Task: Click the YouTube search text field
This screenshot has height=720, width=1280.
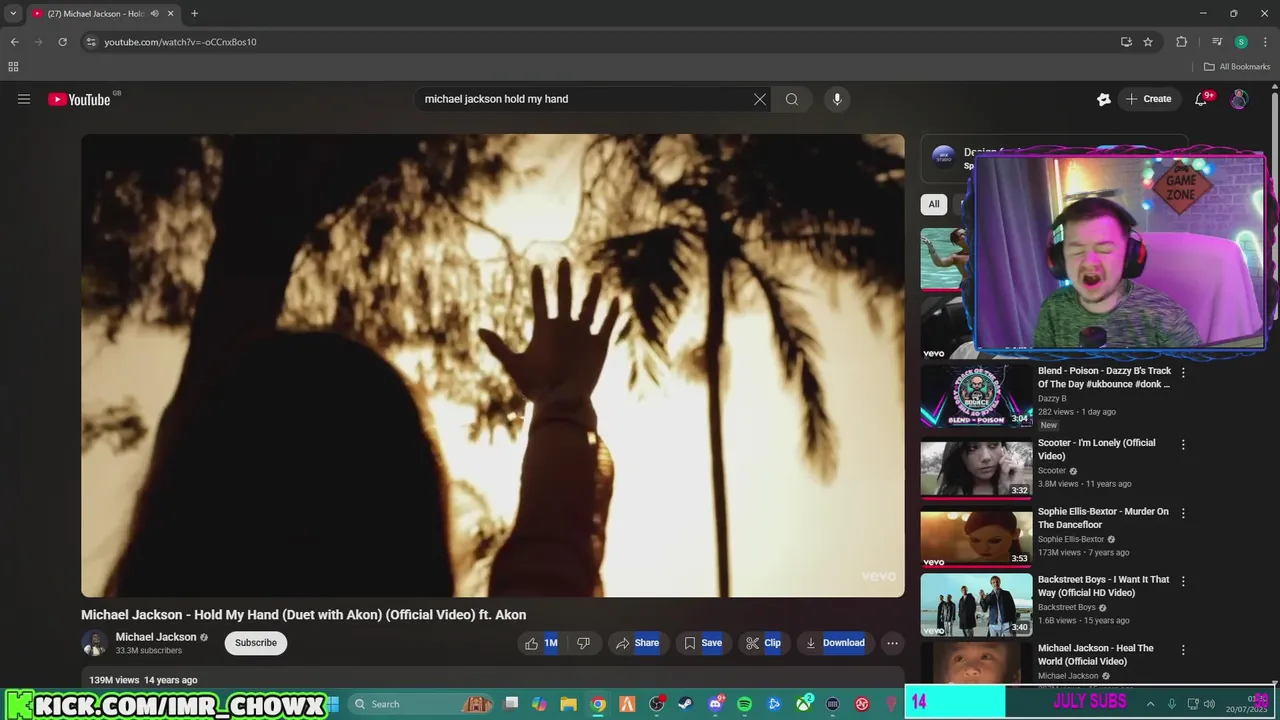Action: tap(585, 99)
